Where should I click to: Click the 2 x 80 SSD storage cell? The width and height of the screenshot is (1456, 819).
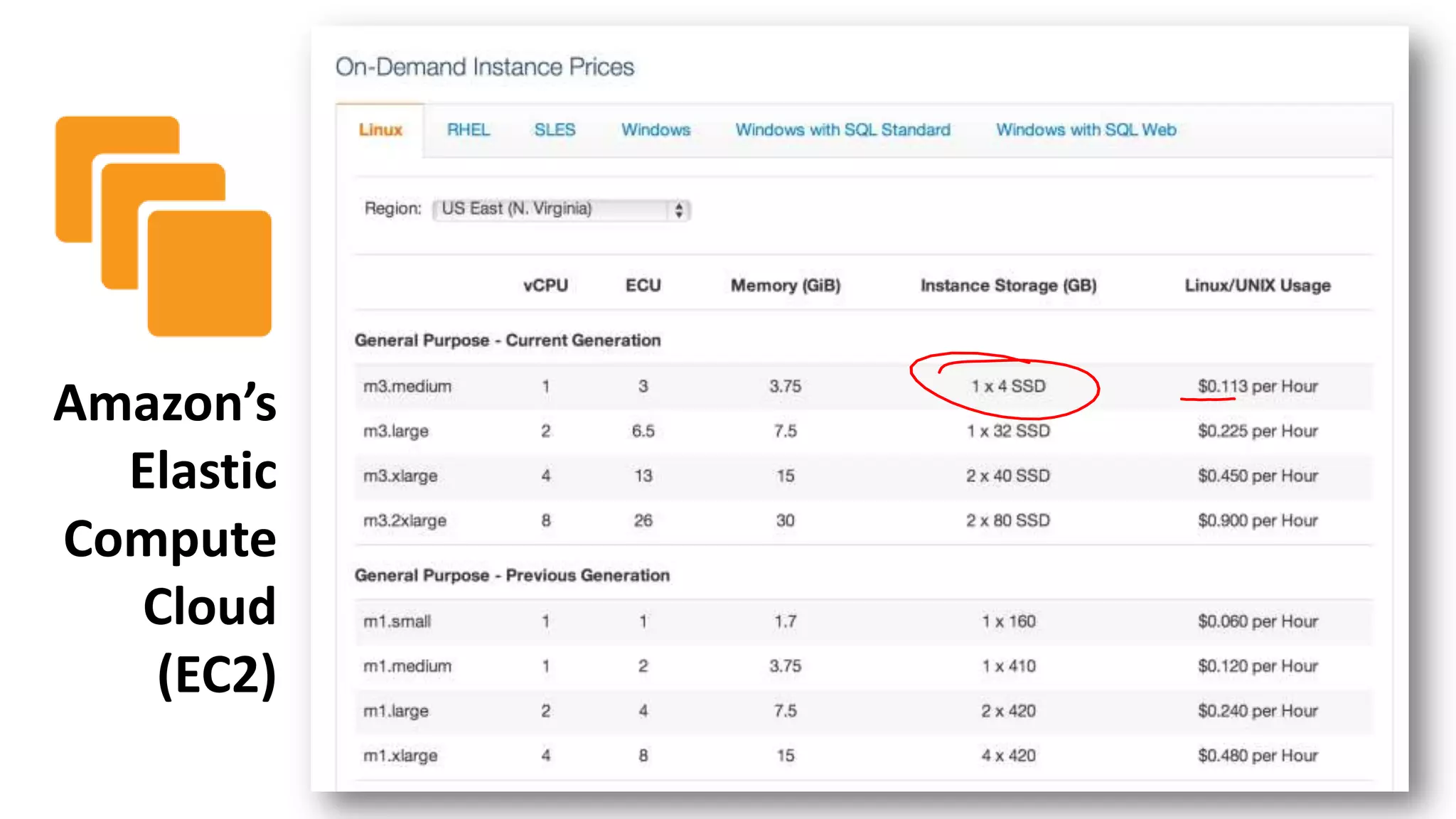click(x=1008, y=521)
